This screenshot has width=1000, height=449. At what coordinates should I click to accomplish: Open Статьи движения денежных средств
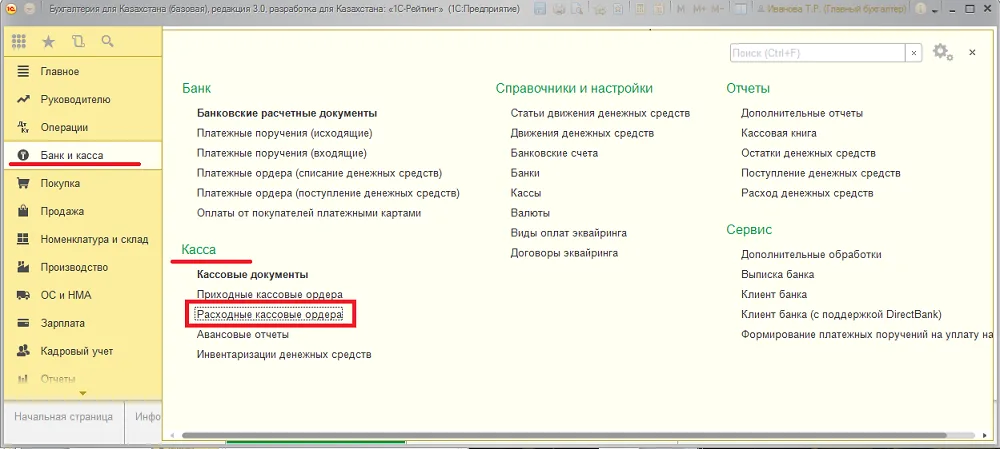point(600,114)
